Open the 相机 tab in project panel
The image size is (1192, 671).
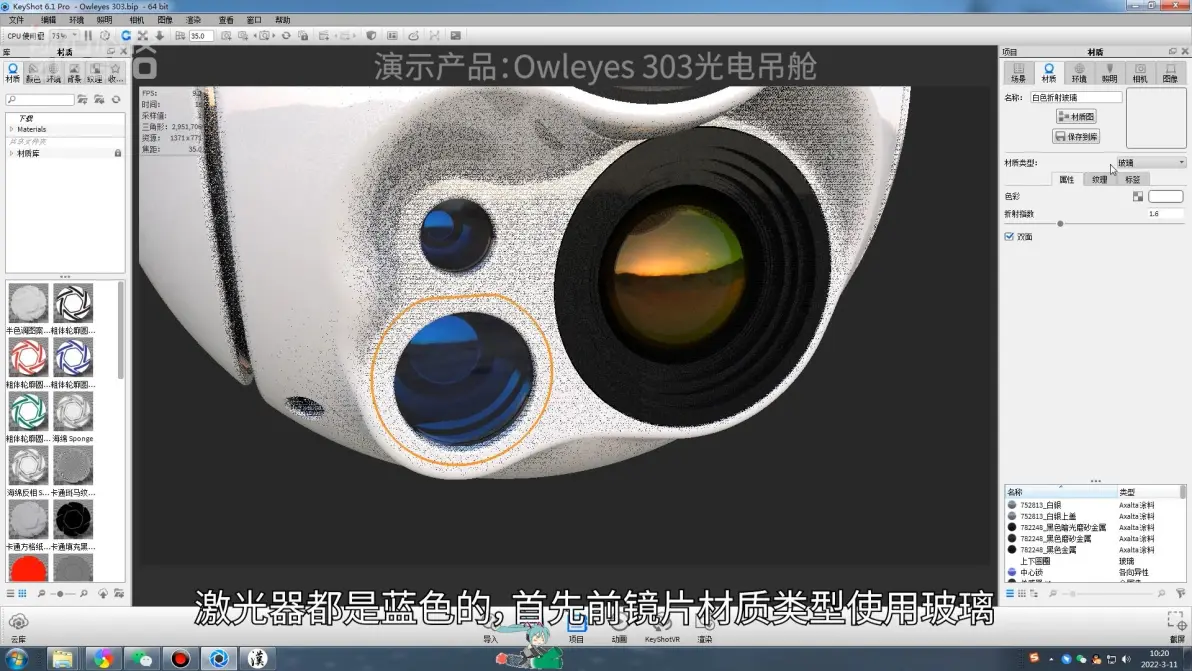(x=1140, y=73)
